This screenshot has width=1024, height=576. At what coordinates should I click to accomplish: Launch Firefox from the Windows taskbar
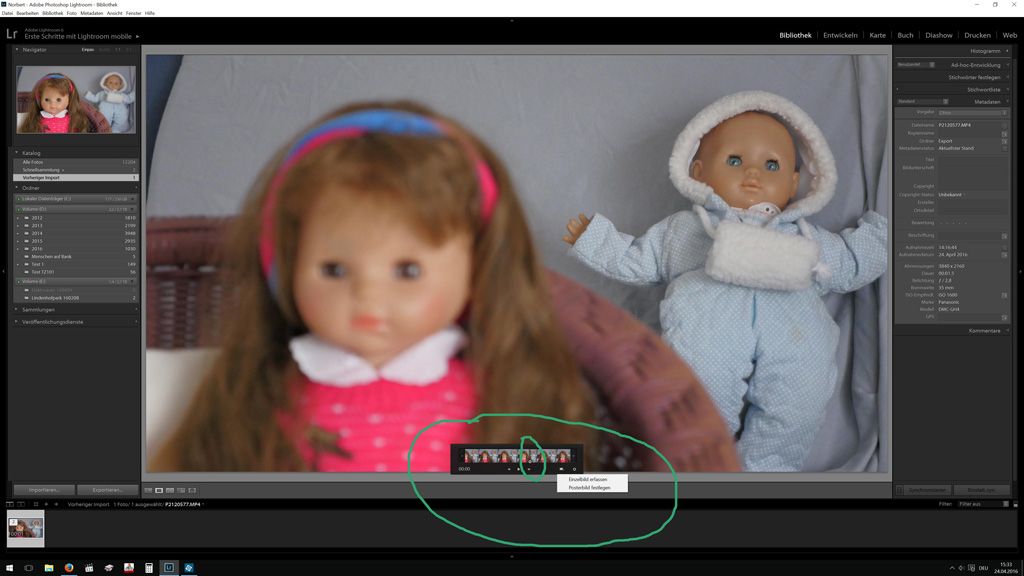[x=68, y=566]
